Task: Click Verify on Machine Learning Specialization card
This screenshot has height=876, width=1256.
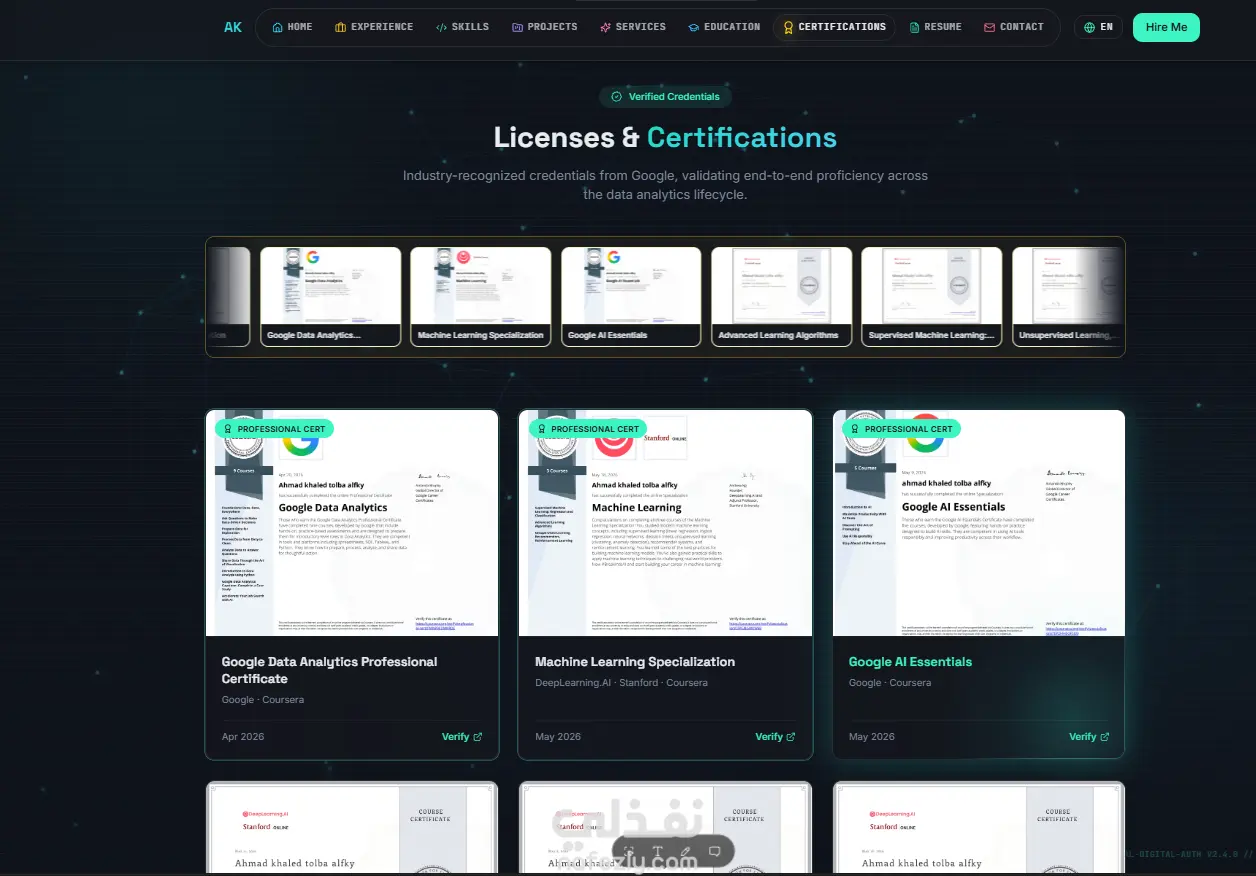Action: pos(776,737)
